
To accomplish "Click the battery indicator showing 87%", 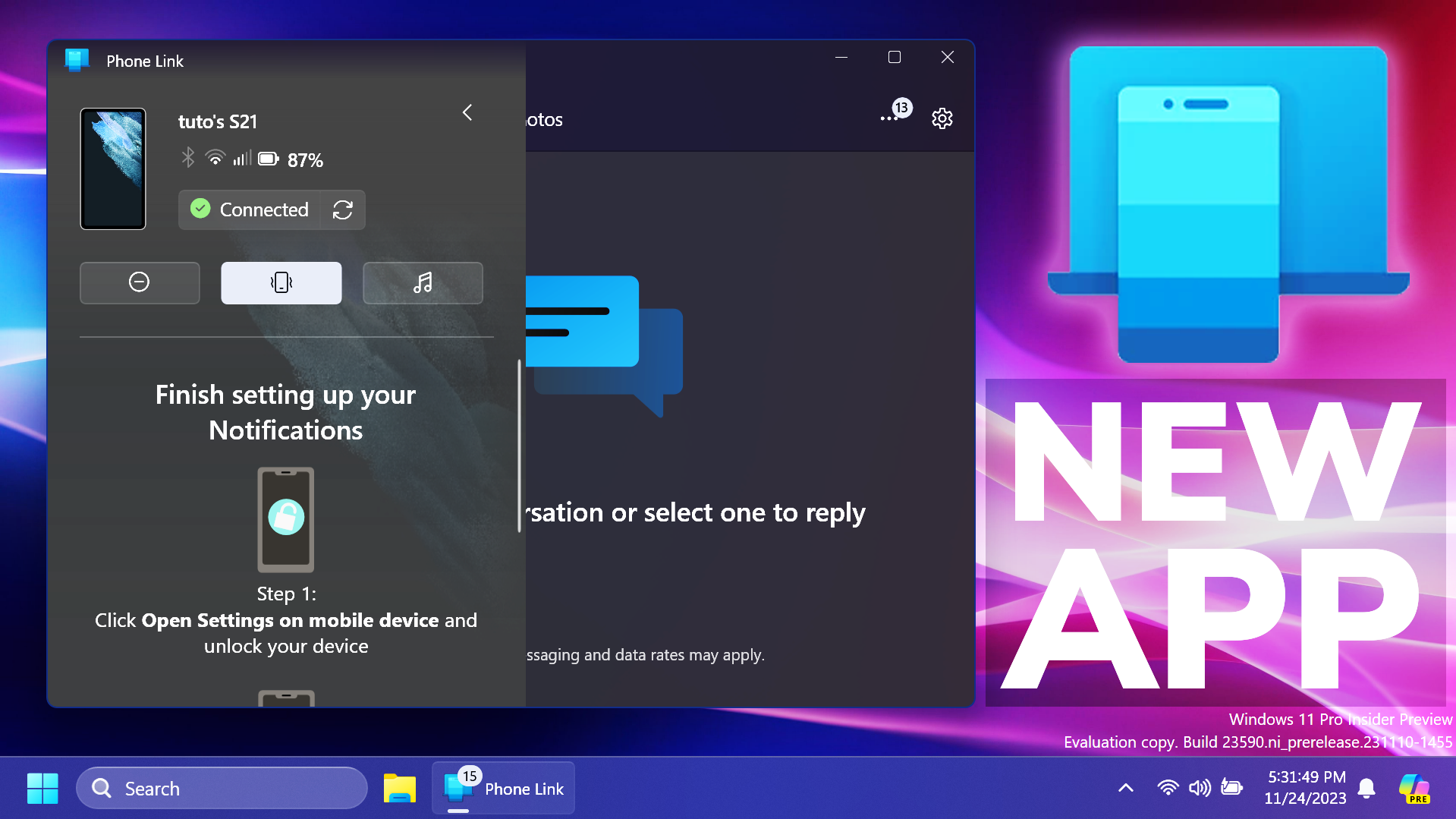I will coord(269,159).
